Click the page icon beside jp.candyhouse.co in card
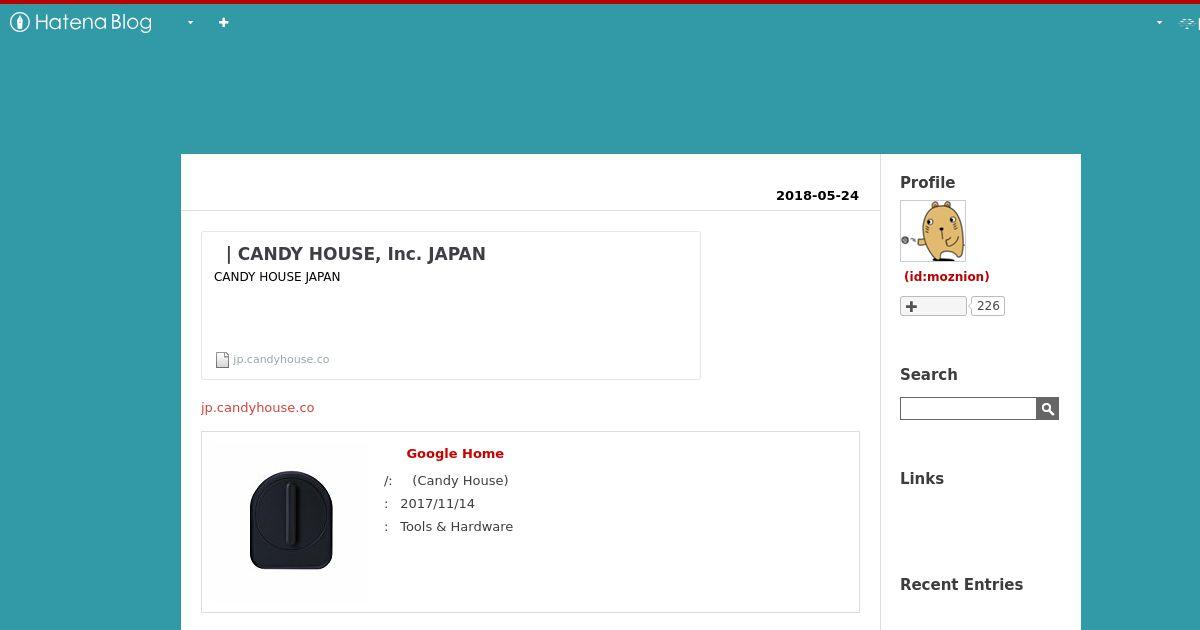The height and width of the screenshot is (630, 1200). (223, 360)
